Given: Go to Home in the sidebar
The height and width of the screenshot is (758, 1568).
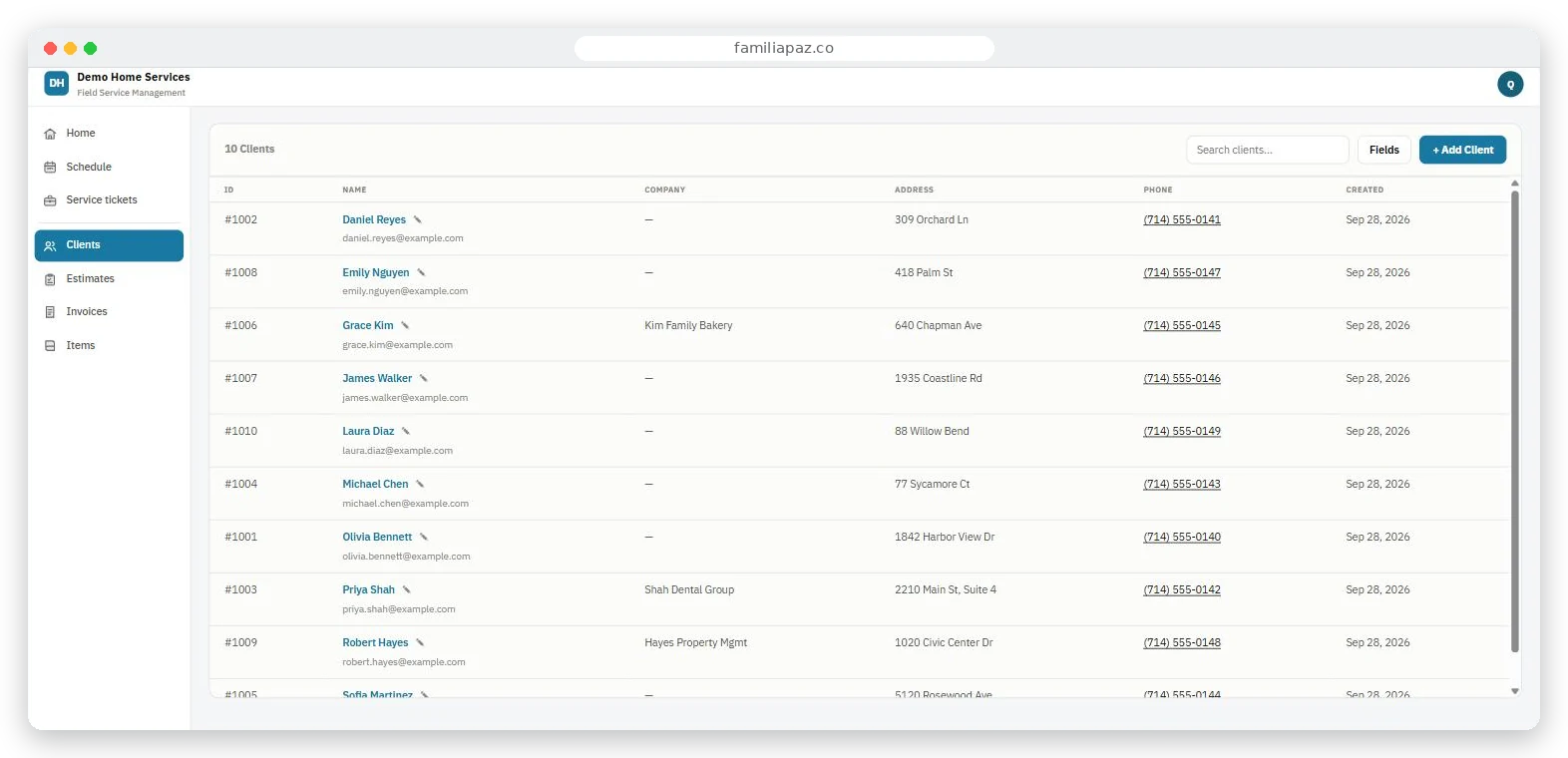Looking at the screenshot, I should coord(109,134).
